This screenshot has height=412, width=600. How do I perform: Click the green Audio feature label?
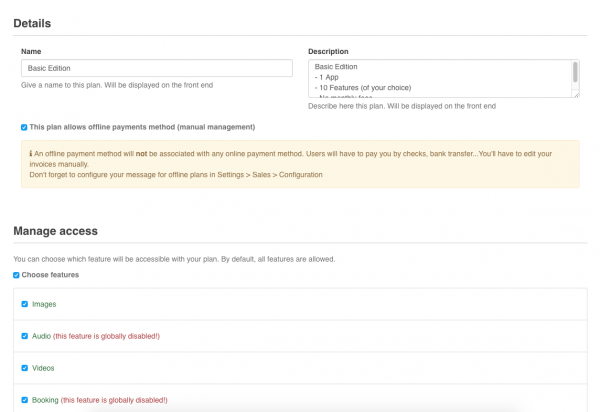(42, 336)
